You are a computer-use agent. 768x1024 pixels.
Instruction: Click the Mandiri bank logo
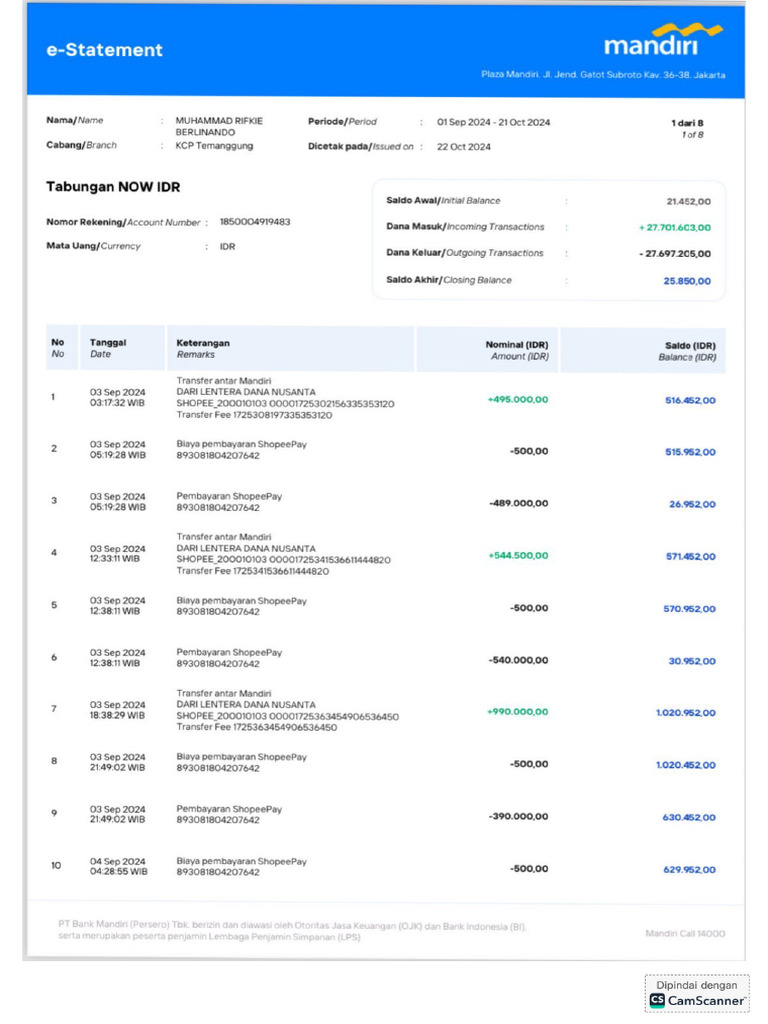[663, 39]
